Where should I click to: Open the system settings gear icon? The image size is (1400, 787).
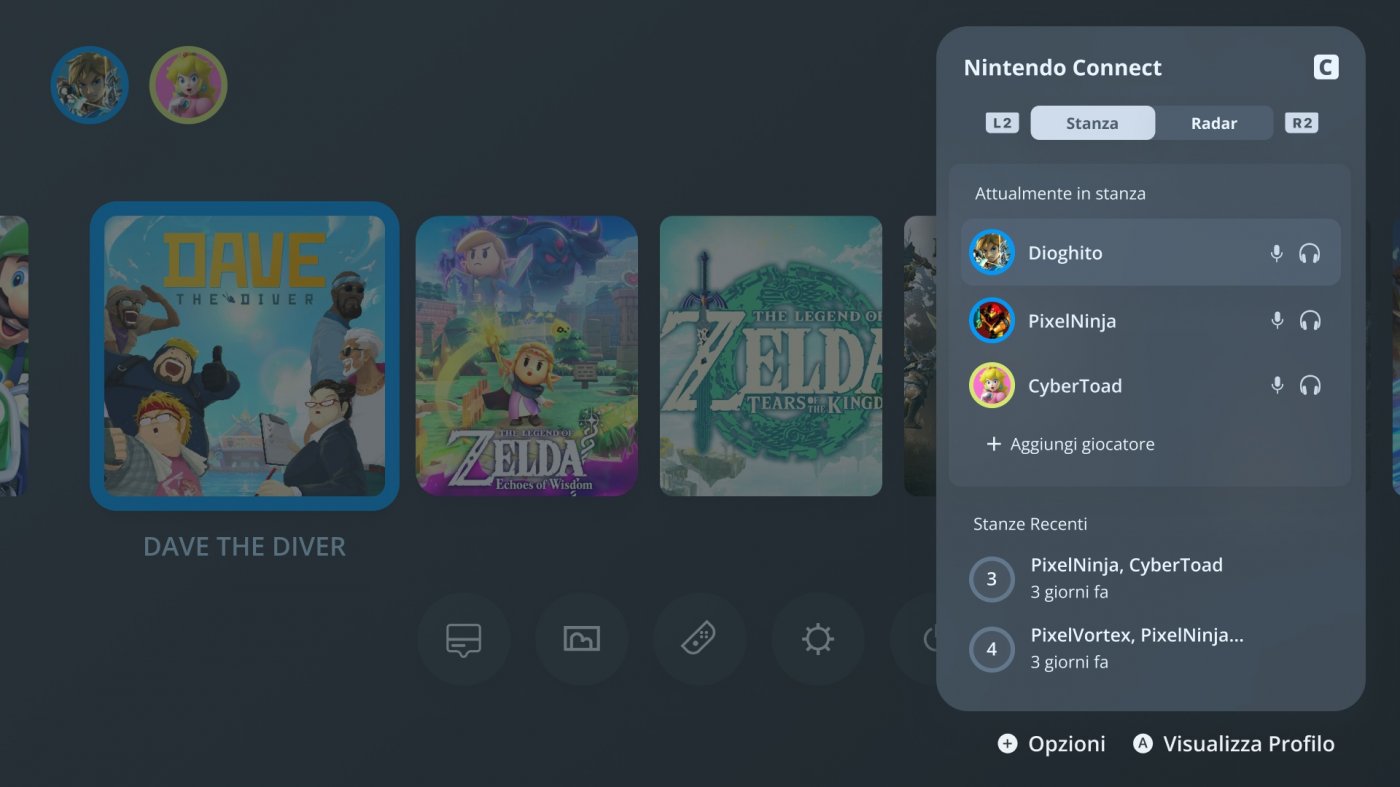(817, 639)
